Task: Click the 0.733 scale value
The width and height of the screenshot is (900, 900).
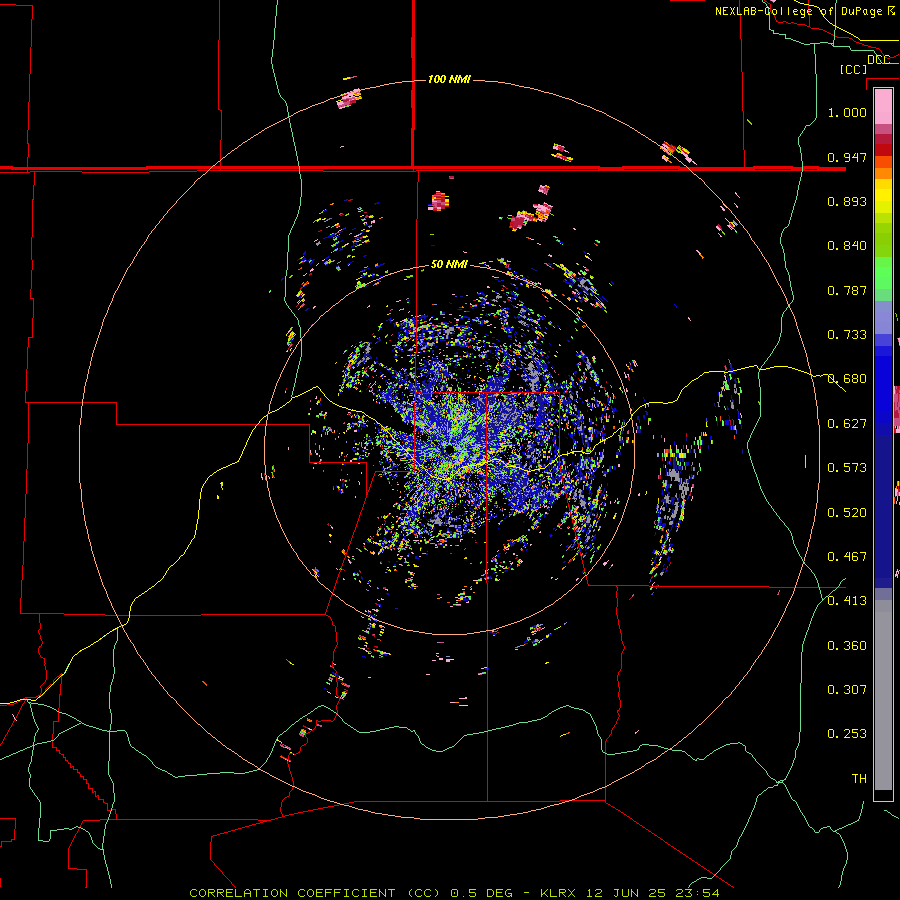Action: point(847,335)
